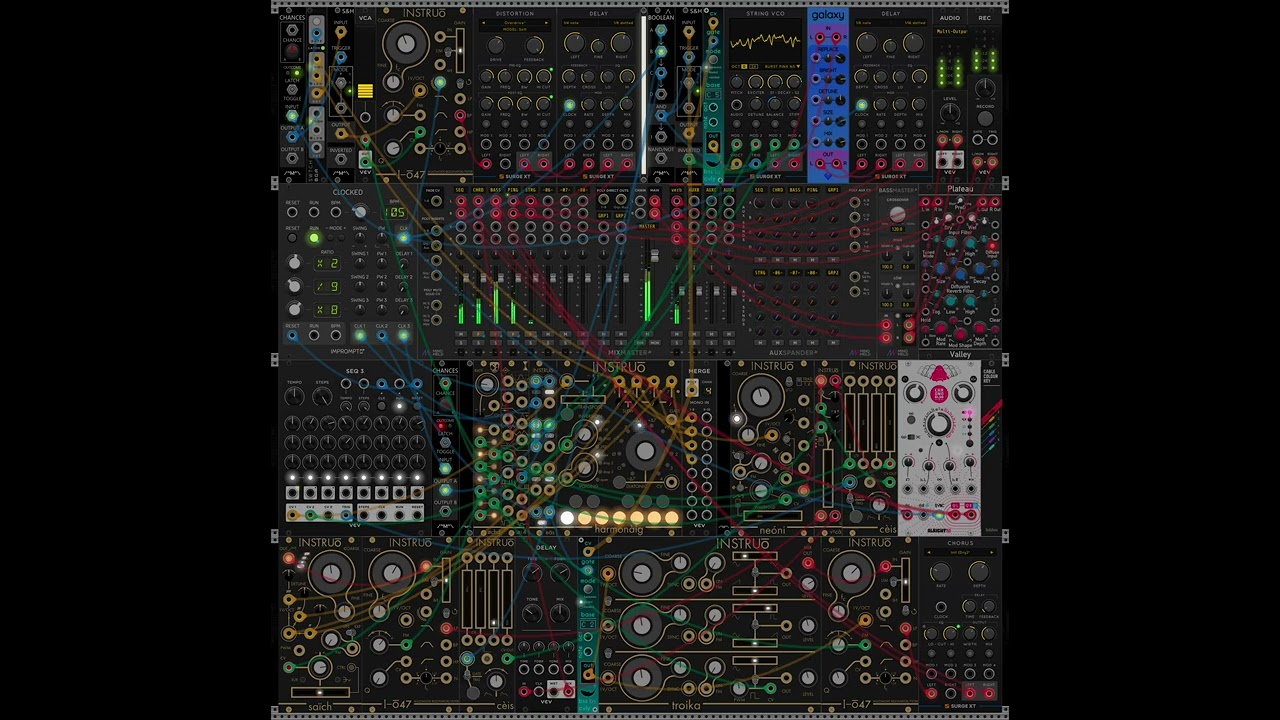Click the white lit first button on harmonaig

pyautogui.click(x=567, y=518)
